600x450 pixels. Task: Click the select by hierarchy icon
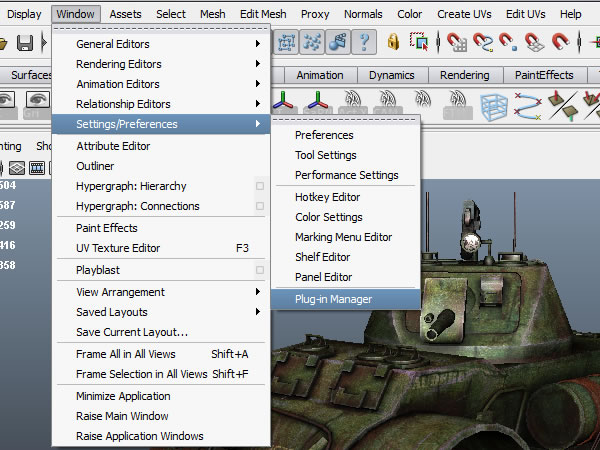[x=286, y=42]
